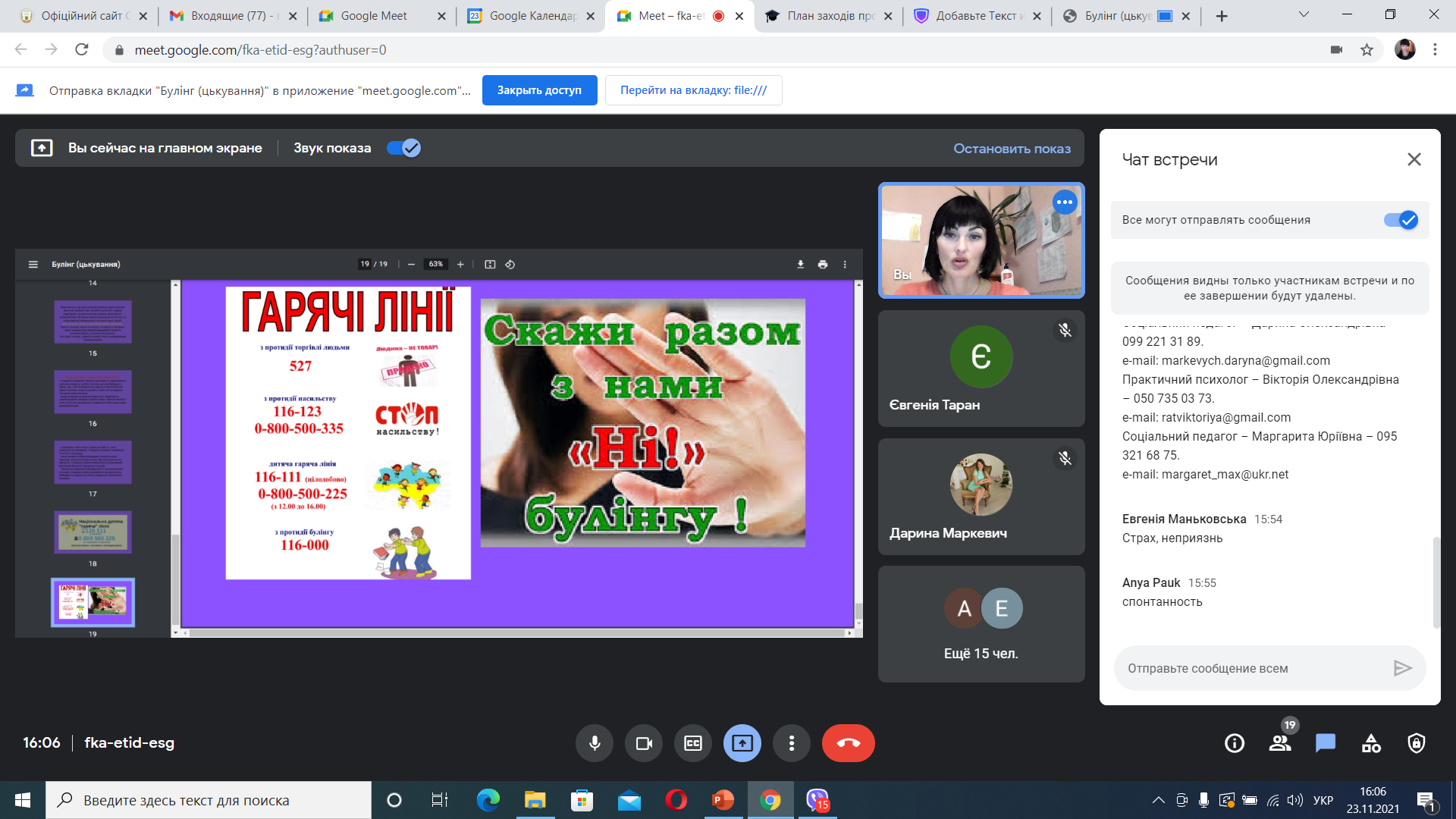
Task: Click camera permission icon in address bar
Action: click(1336, 50)
